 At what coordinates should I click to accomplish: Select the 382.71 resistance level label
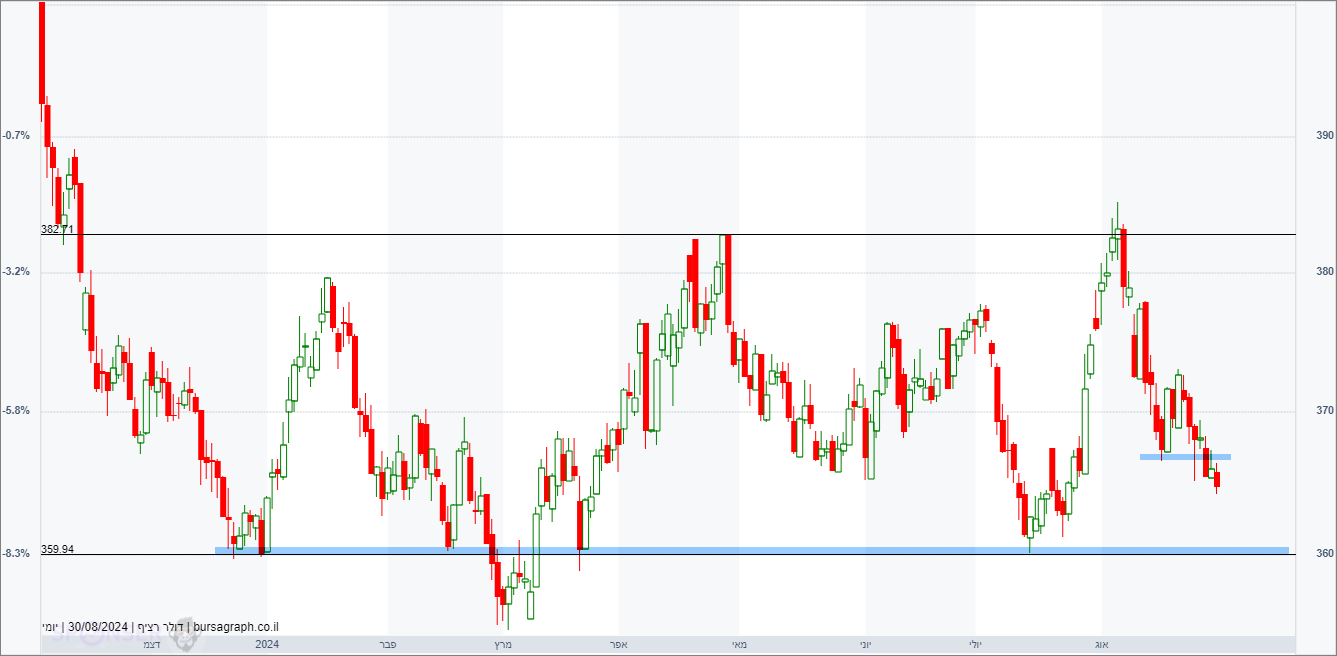pos(57,229)
